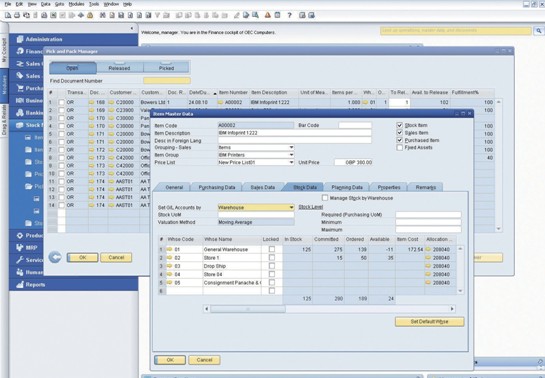Open the Grouping - Sales dropdown
Image resolution: width=545 pixels, height=378 pixels.
click(291, 148)
